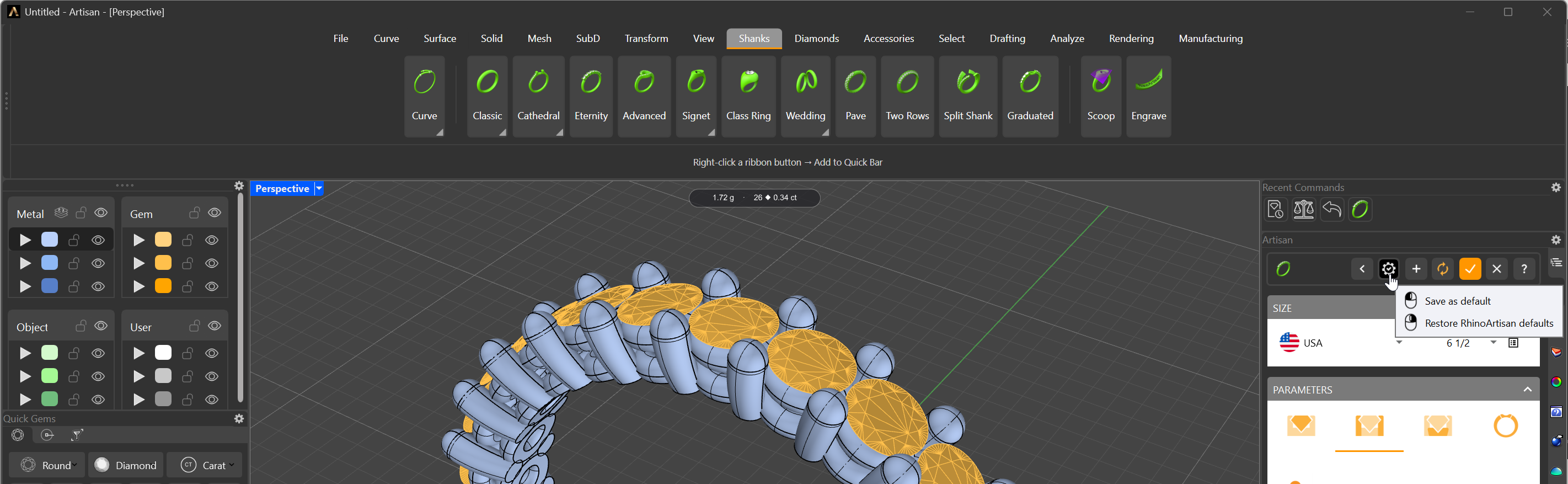
Task: Open the USA country dropdown arrow
Action: (x=1399, y=343)
